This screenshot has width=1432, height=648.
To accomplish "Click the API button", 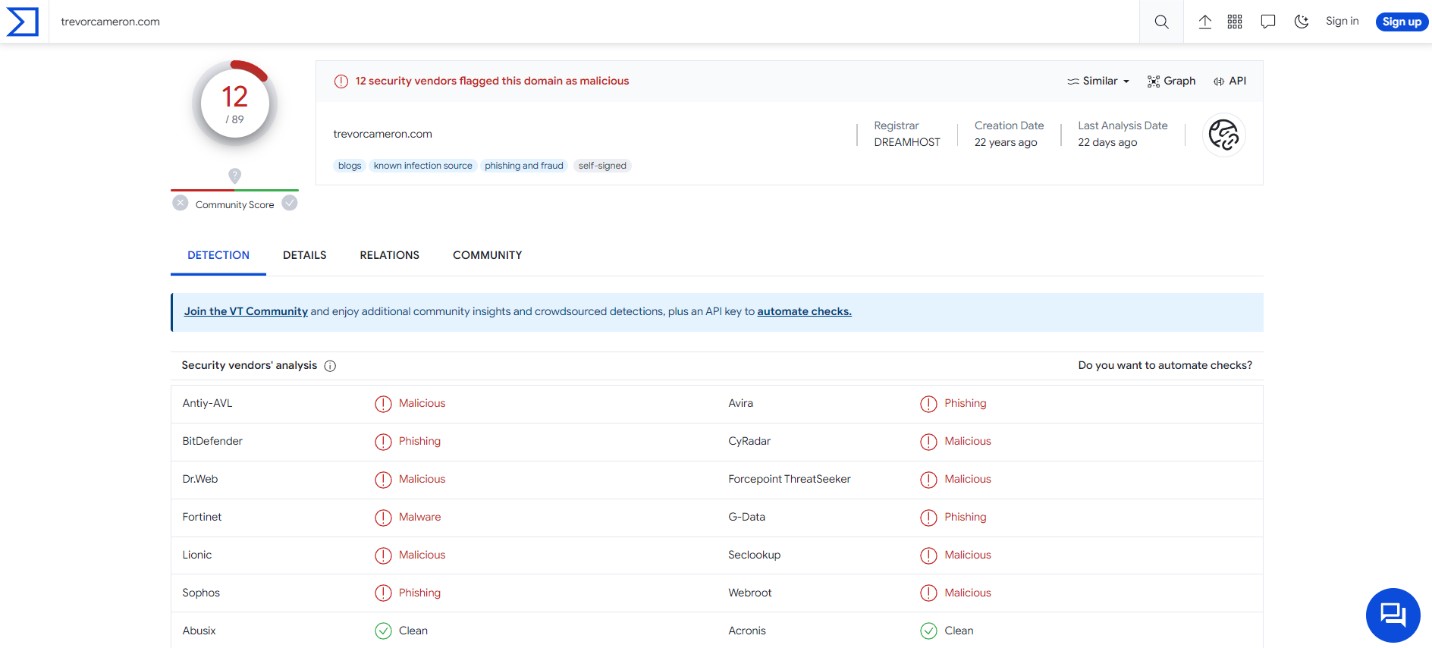I will tap(1229, 81).
